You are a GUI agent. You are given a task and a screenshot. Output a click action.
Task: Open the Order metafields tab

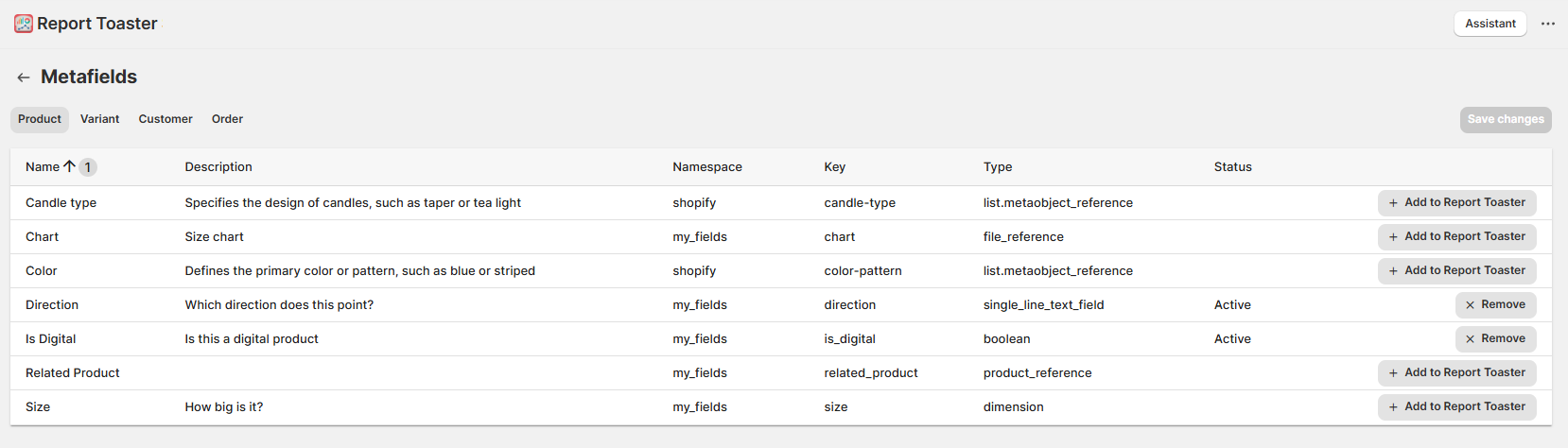point(227,119)
